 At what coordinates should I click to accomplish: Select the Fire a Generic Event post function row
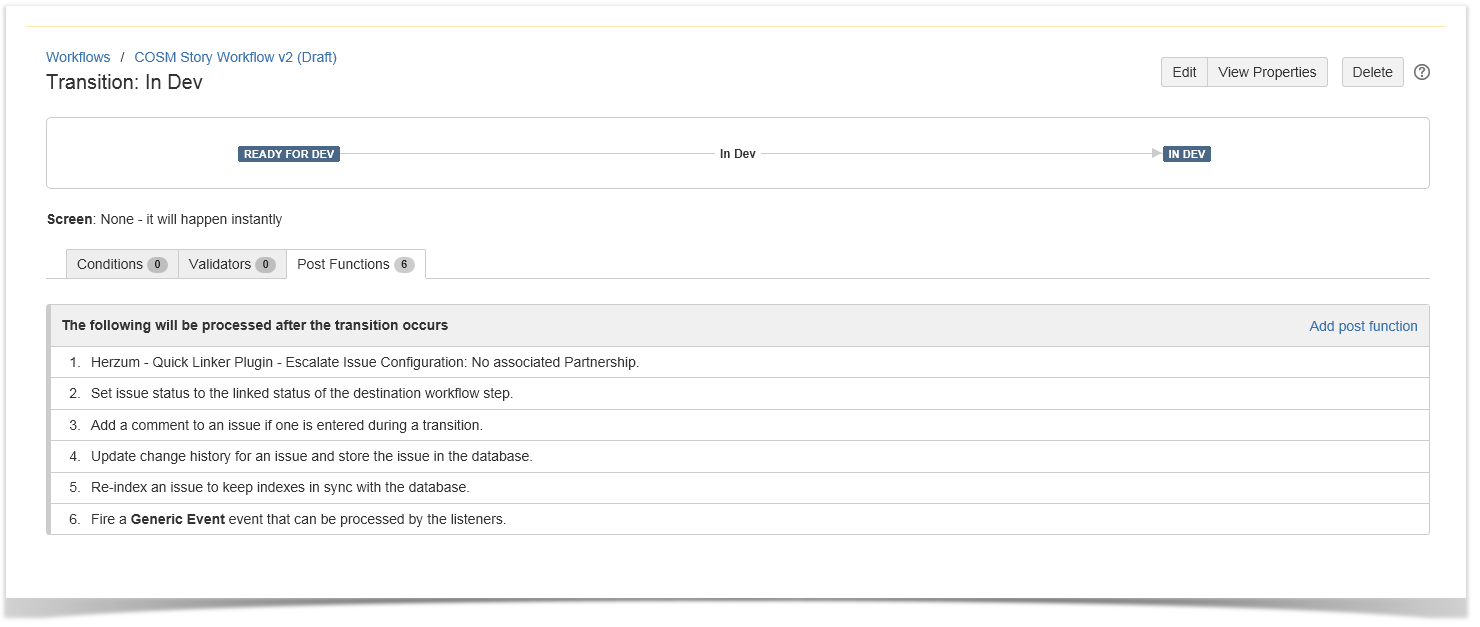click(x=298, y=519)
